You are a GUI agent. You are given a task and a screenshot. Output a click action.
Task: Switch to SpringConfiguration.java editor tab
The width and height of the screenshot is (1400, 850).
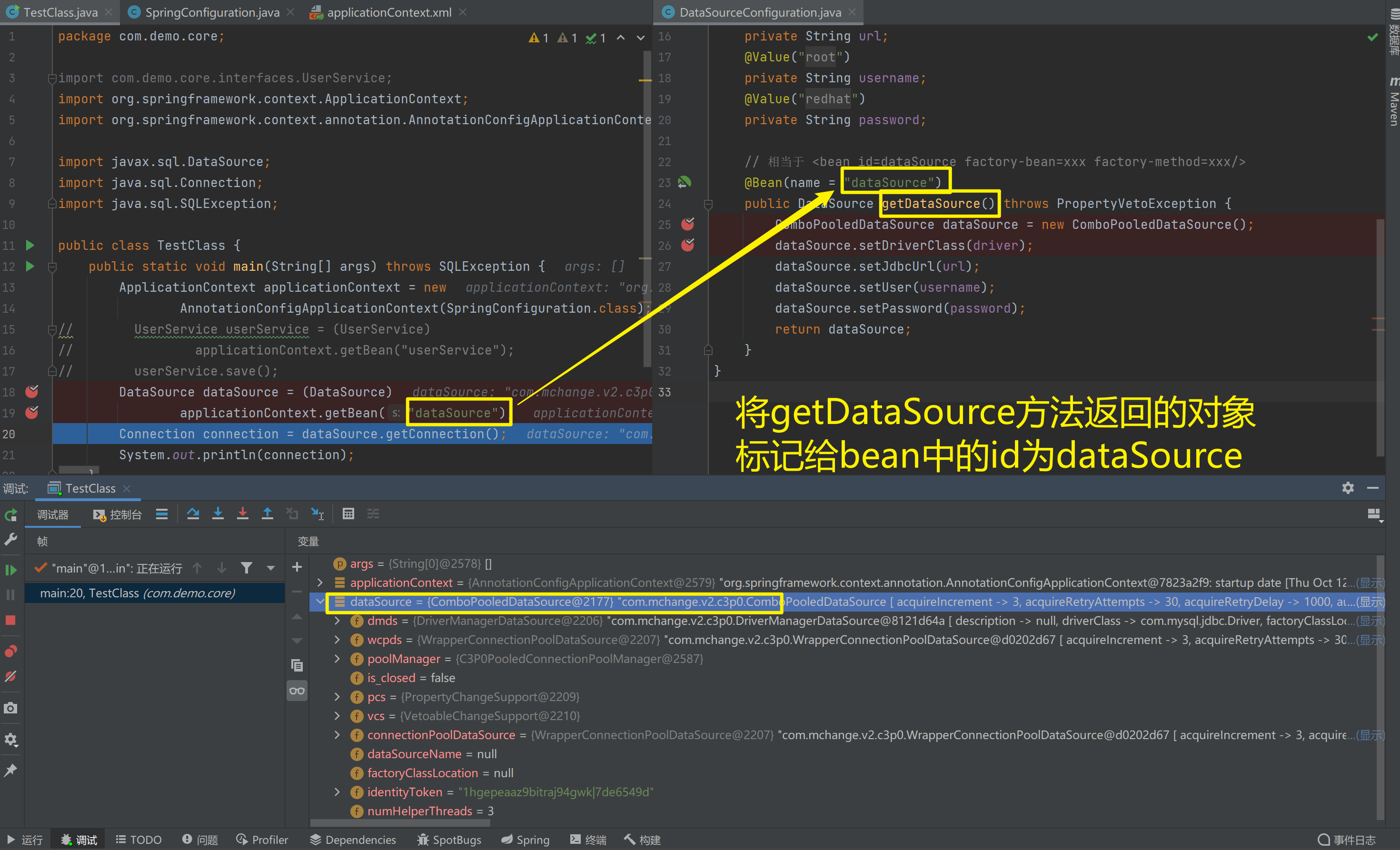(211, 12)
